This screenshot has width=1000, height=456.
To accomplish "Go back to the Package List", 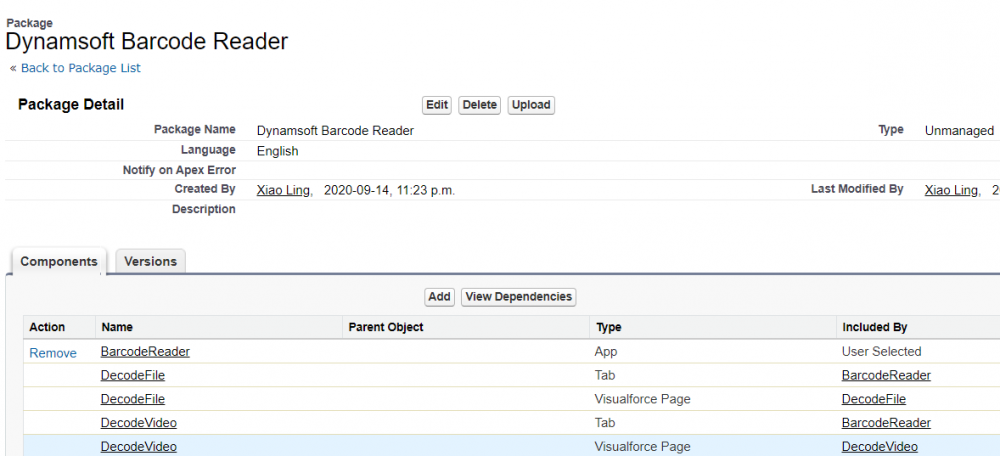I will (80, 68).
